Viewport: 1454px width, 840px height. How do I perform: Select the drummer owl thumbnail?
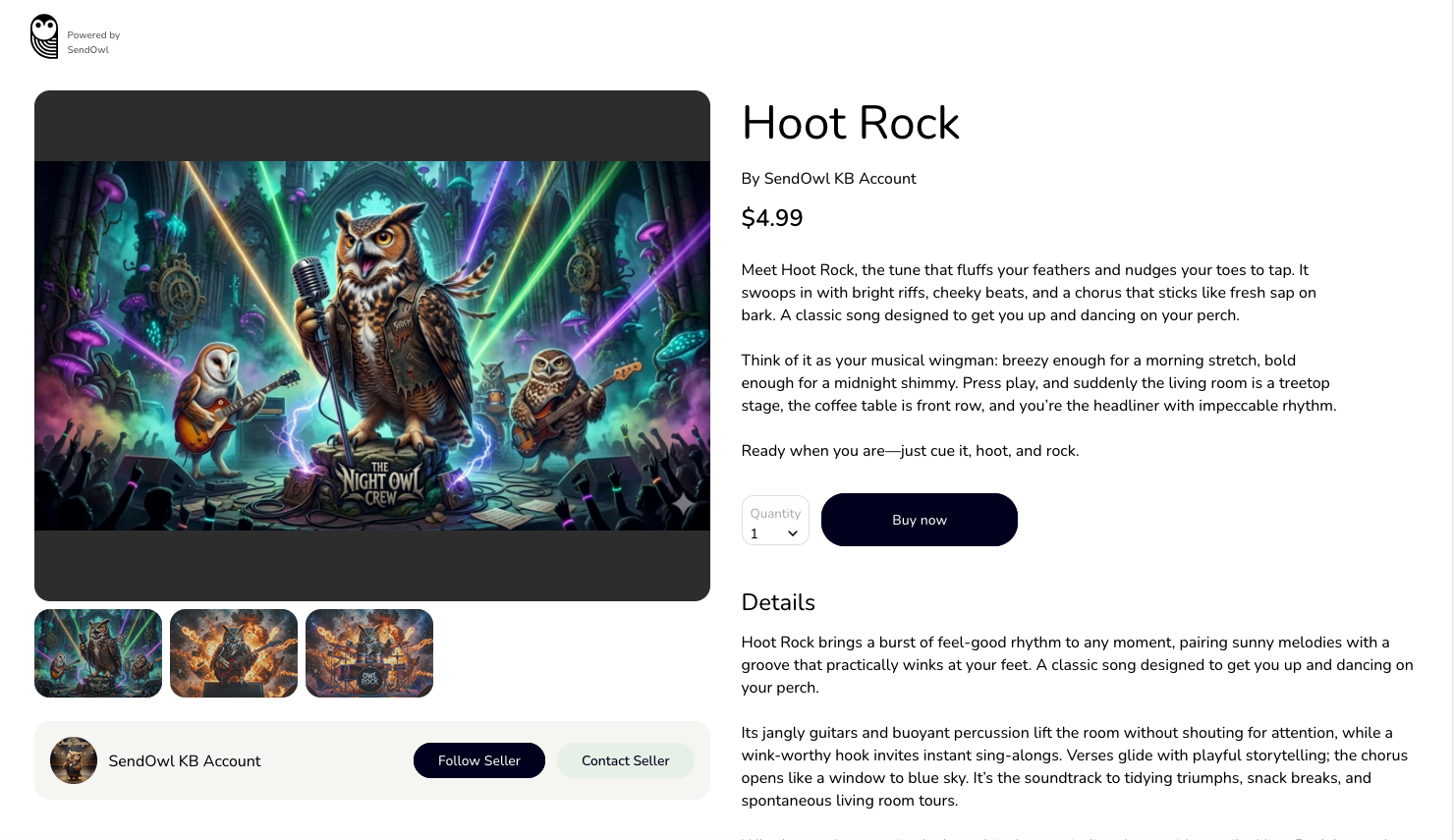369,653
